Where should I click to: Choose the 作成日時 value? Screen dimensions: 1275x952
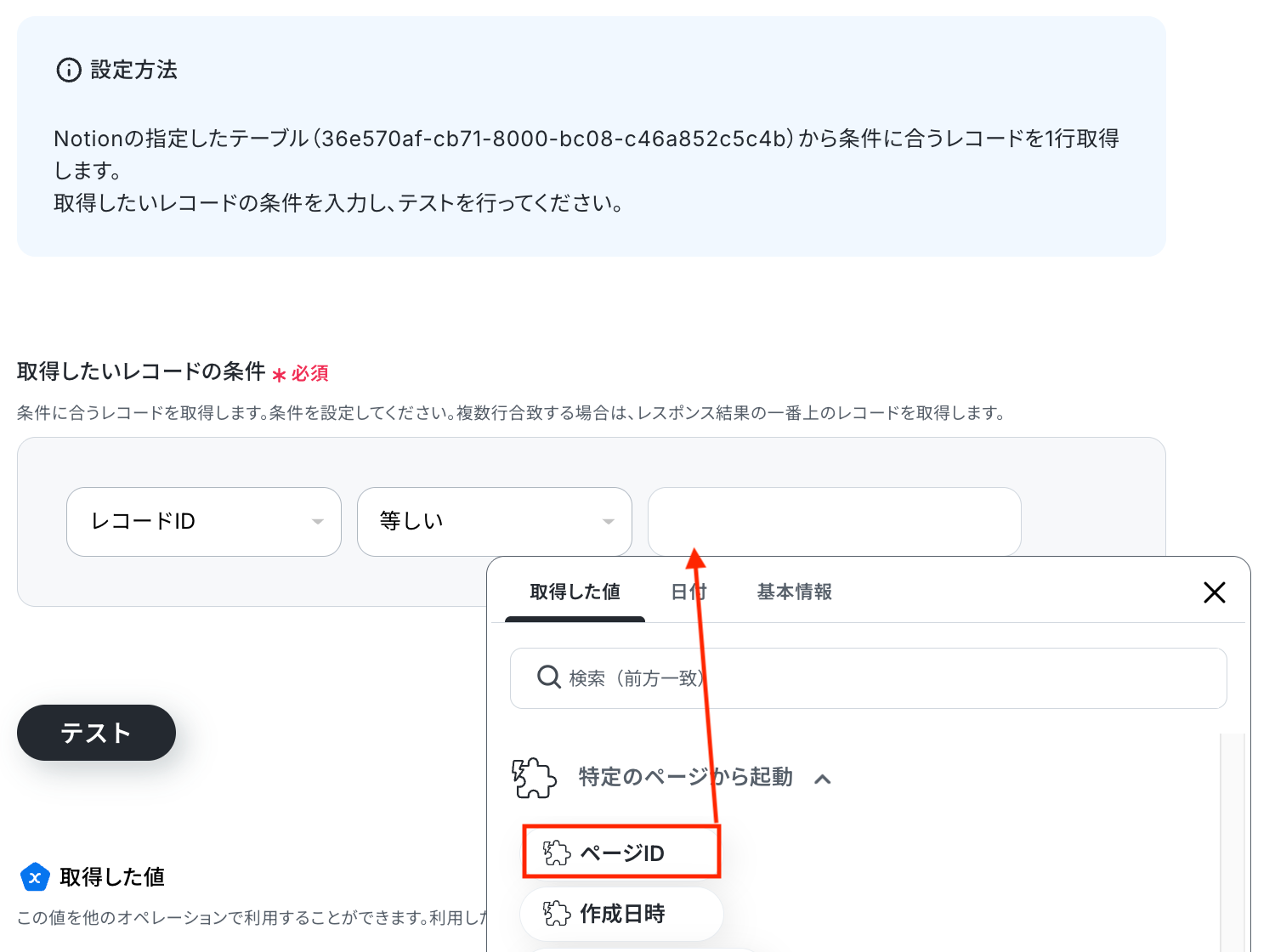click(x=622, y=914)
